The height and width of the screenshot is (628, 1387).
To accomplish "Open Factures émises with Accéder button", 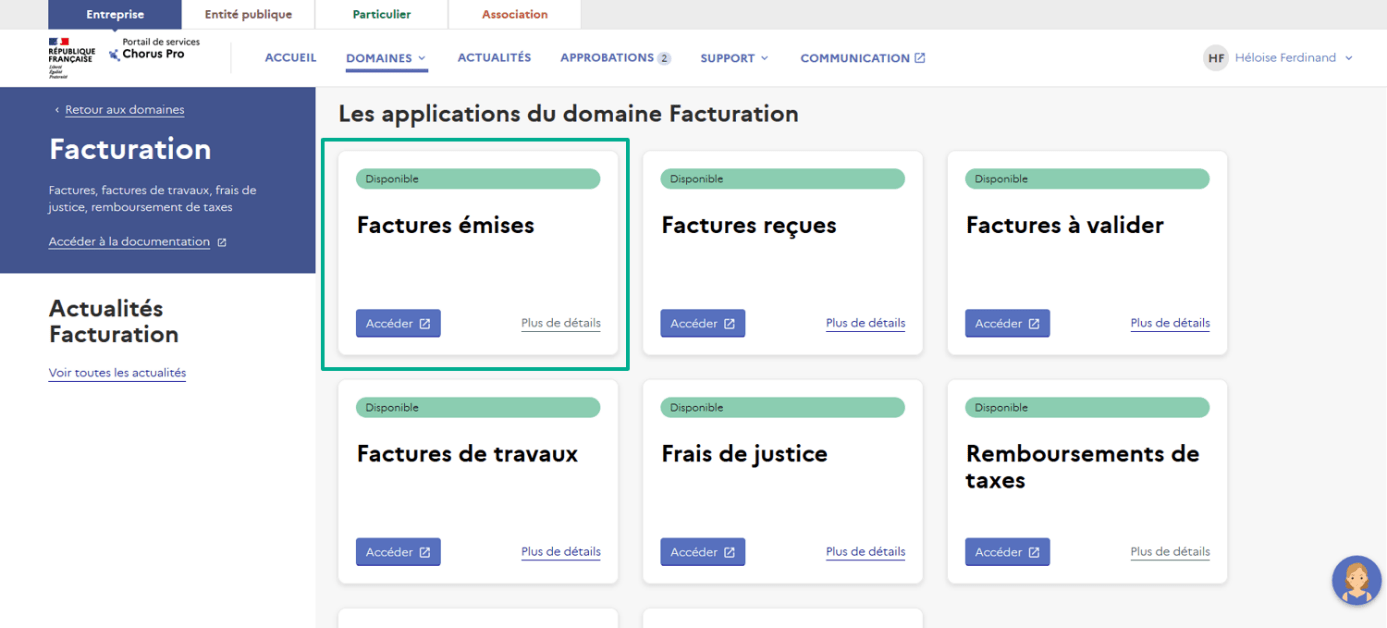I will (x=398, y=324).
